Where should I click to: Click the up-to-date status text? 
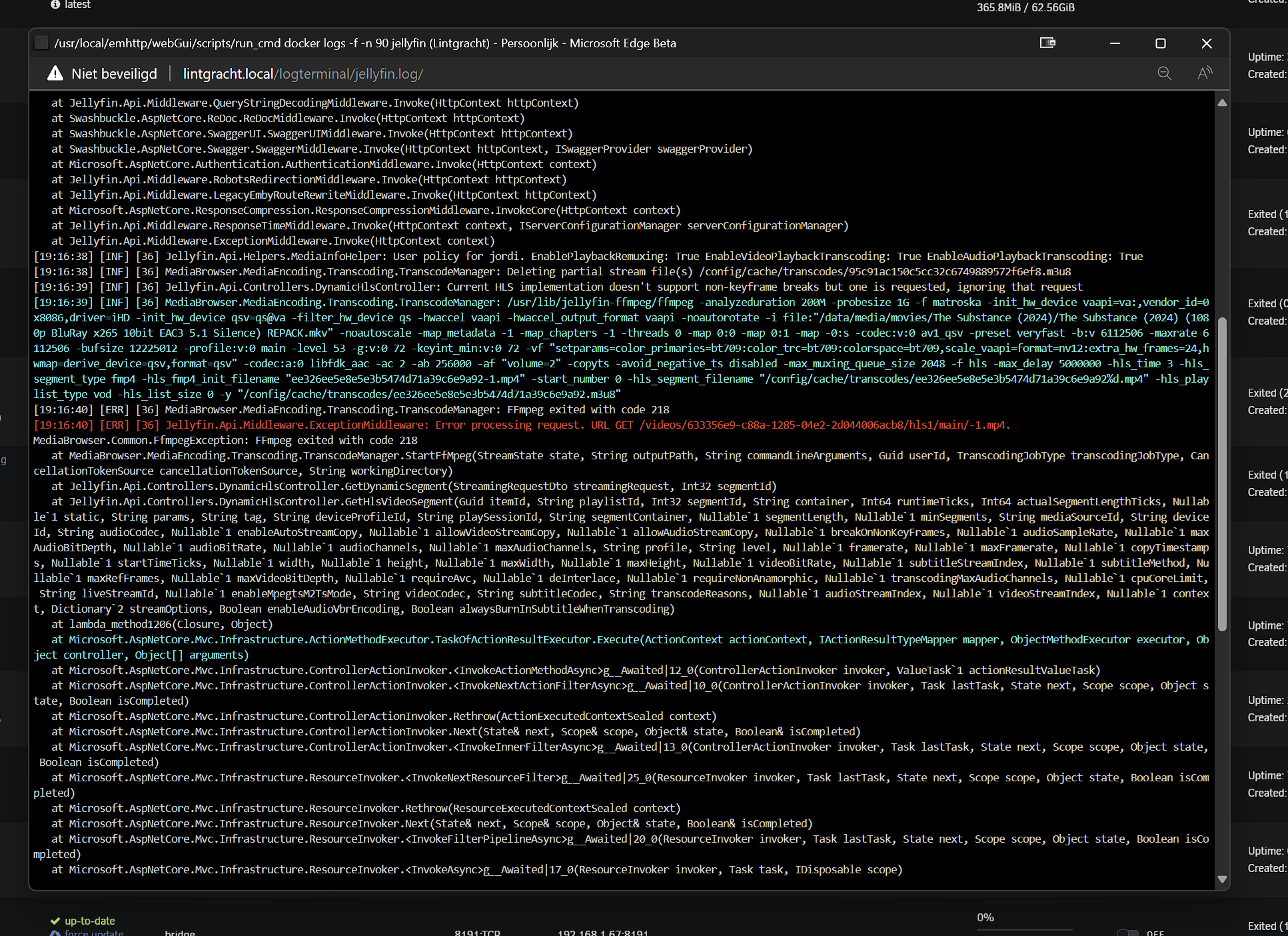point(90,921)
